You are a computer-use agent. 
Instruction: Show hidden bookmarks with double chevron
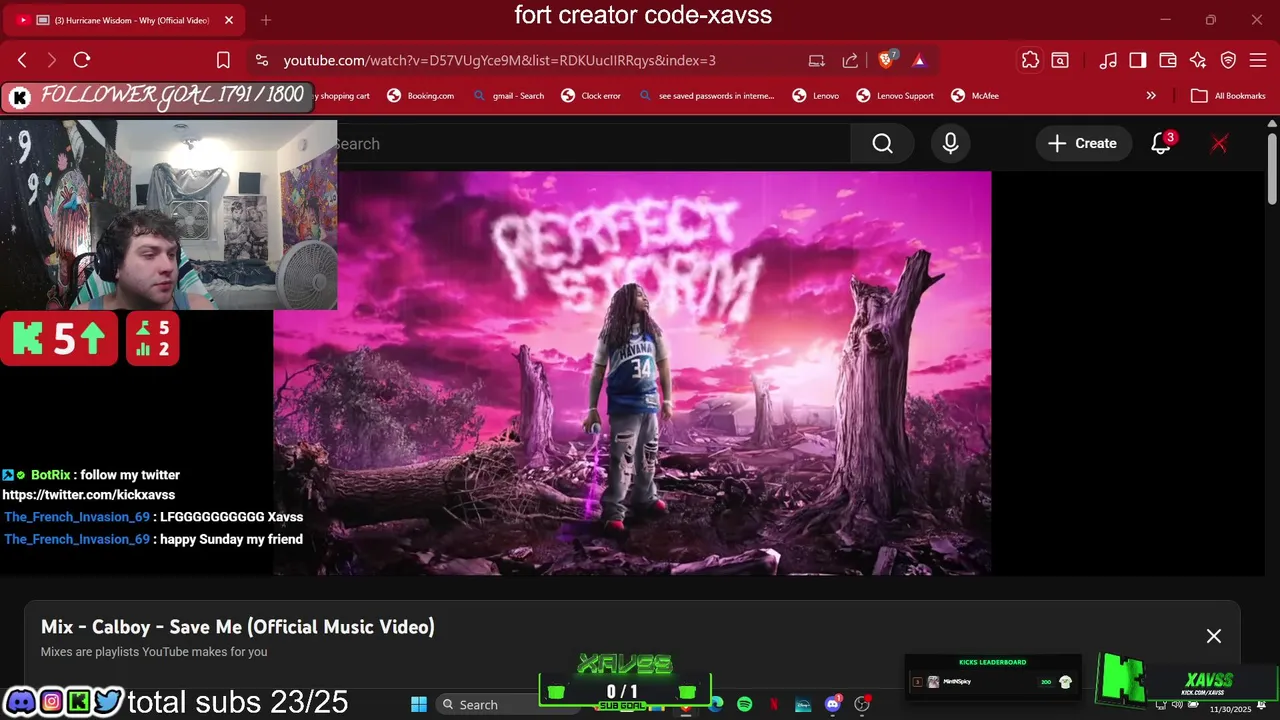click(1151, 96)
